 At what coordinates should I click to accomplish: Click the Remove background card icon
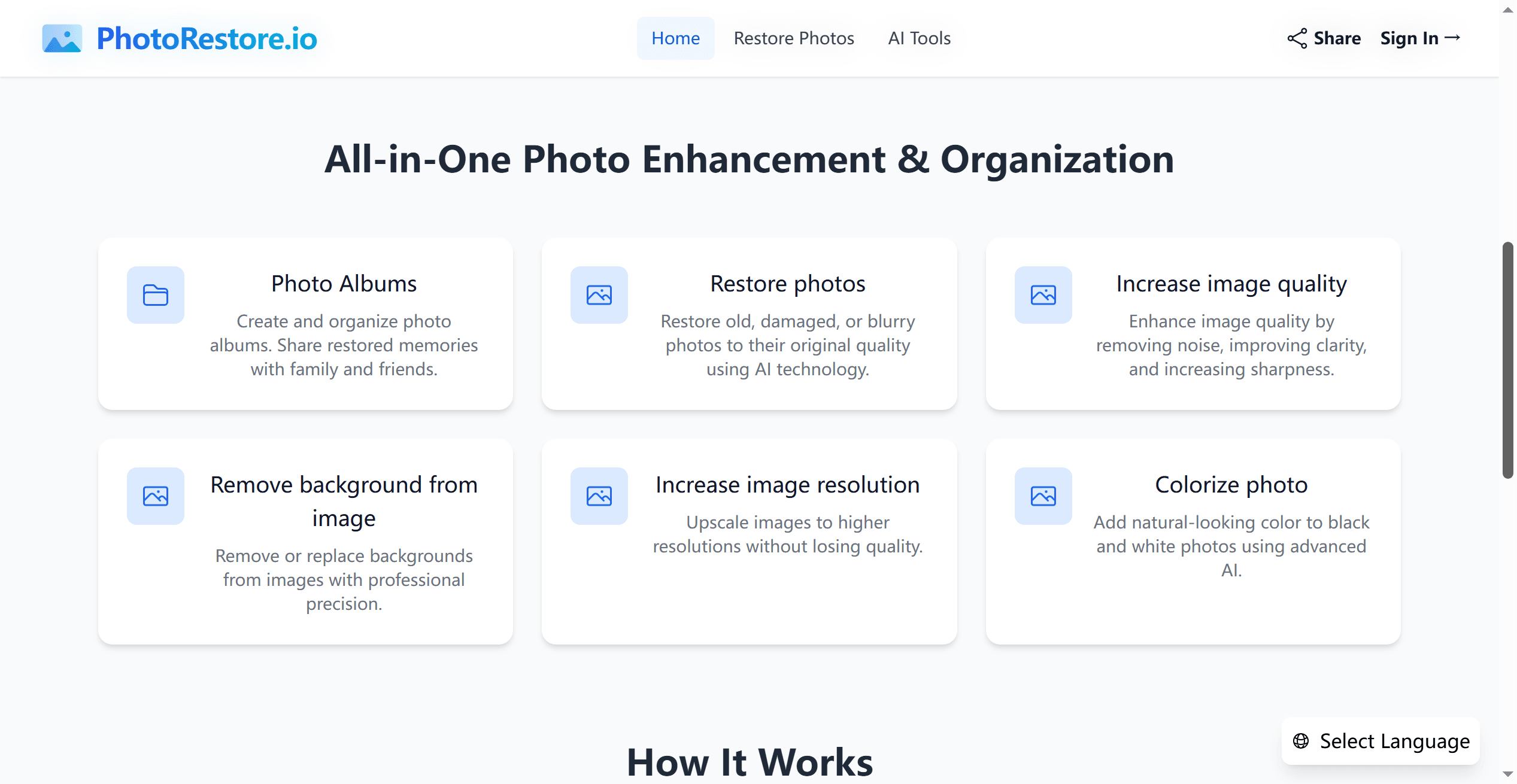coord(156,496)
